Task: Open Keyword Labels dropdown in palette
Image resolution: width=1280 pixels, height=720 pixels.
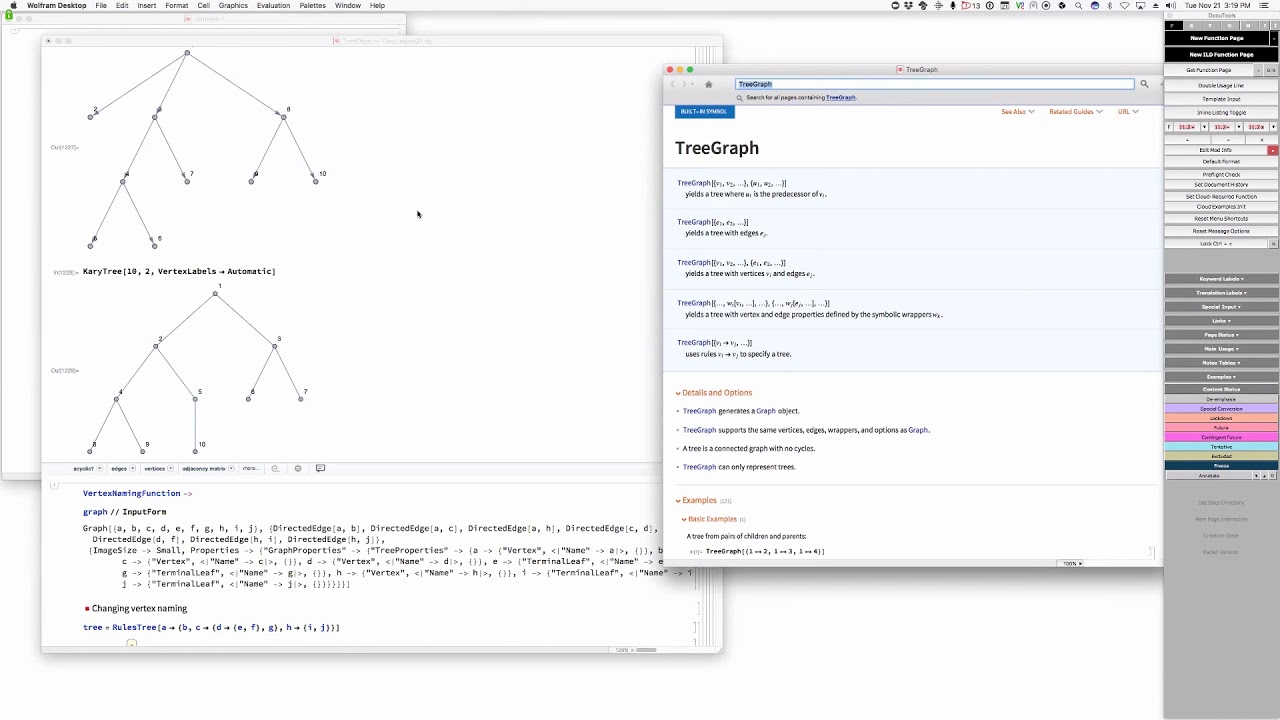Action: click(1221, 279)
